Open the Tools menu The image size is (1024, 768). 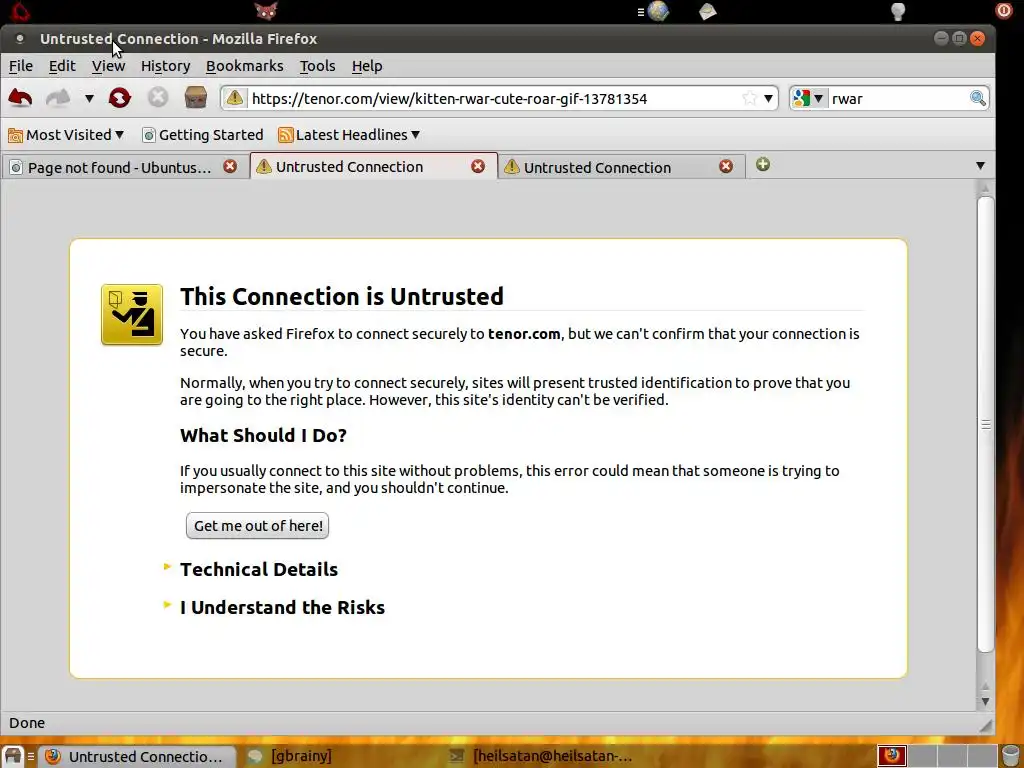tap(317, 66)
